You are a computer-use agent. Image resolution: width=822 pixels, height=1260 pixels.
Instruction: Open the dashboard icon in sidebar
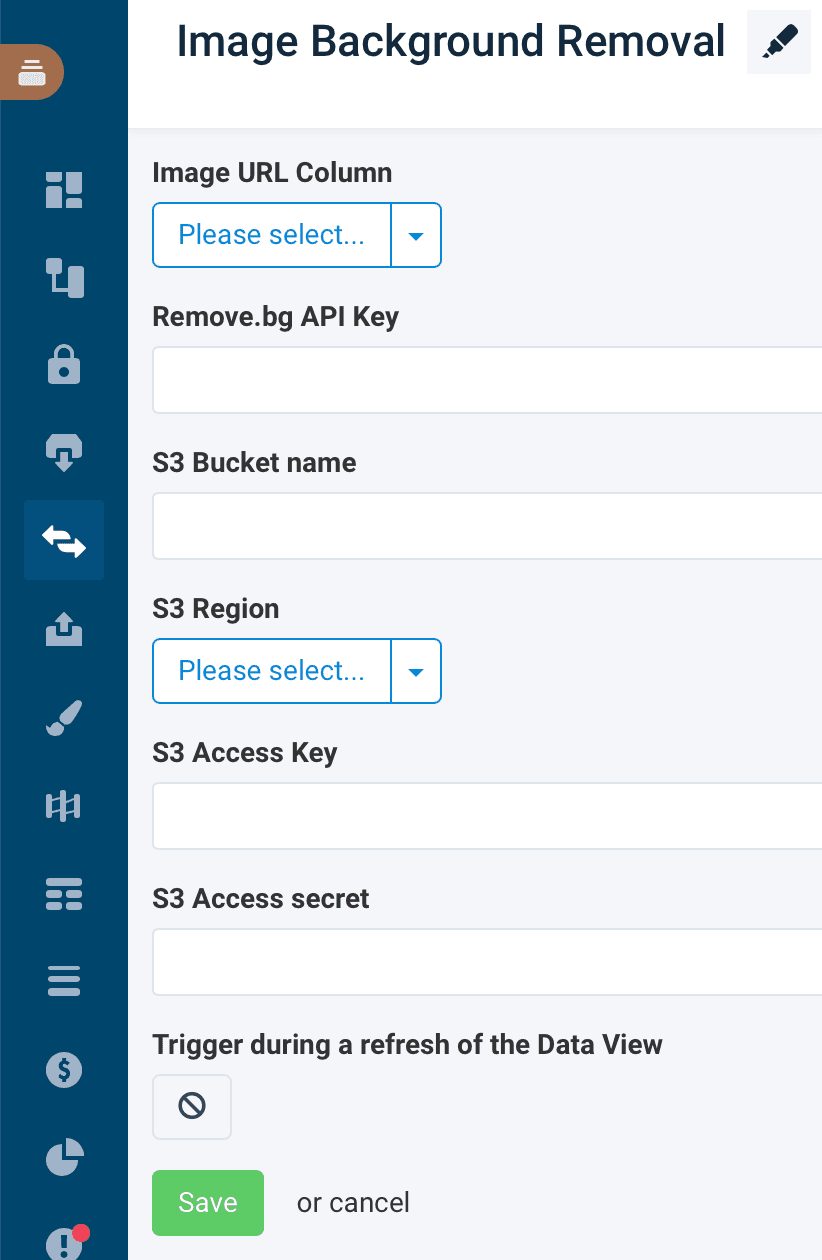pos(64,189)
